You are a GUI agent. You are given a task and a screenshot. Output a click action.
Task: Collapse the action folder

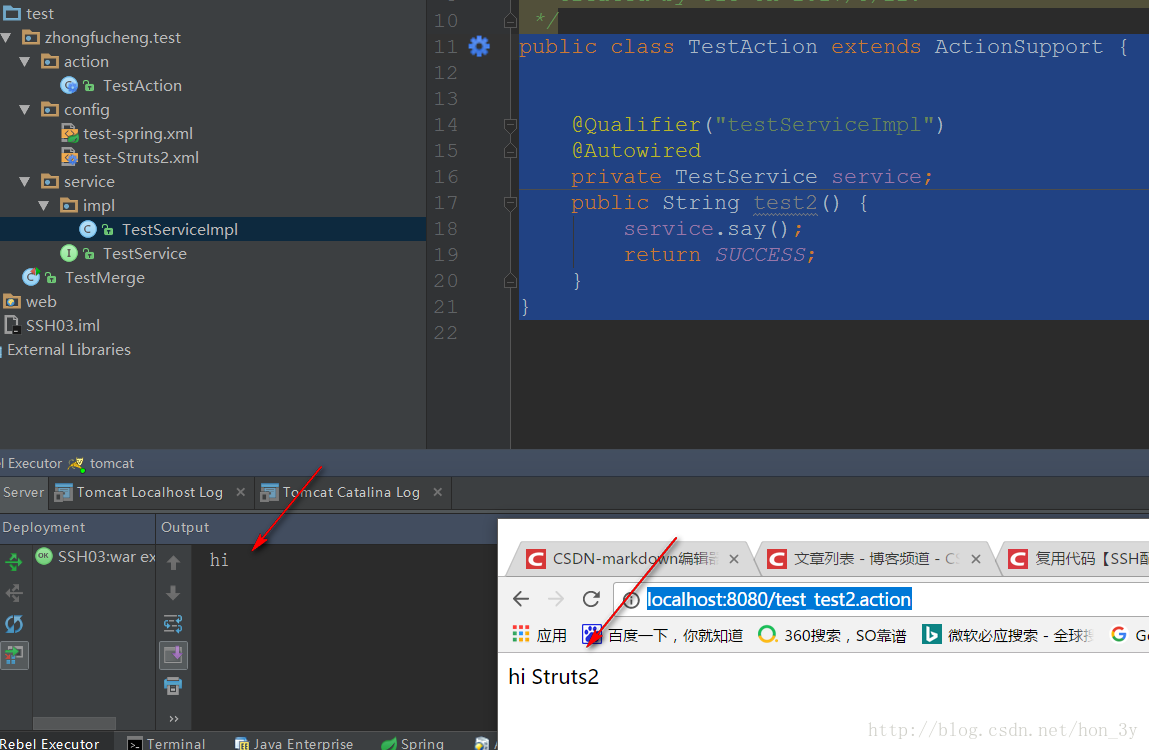pyautogui.click(x=25, y=62)
